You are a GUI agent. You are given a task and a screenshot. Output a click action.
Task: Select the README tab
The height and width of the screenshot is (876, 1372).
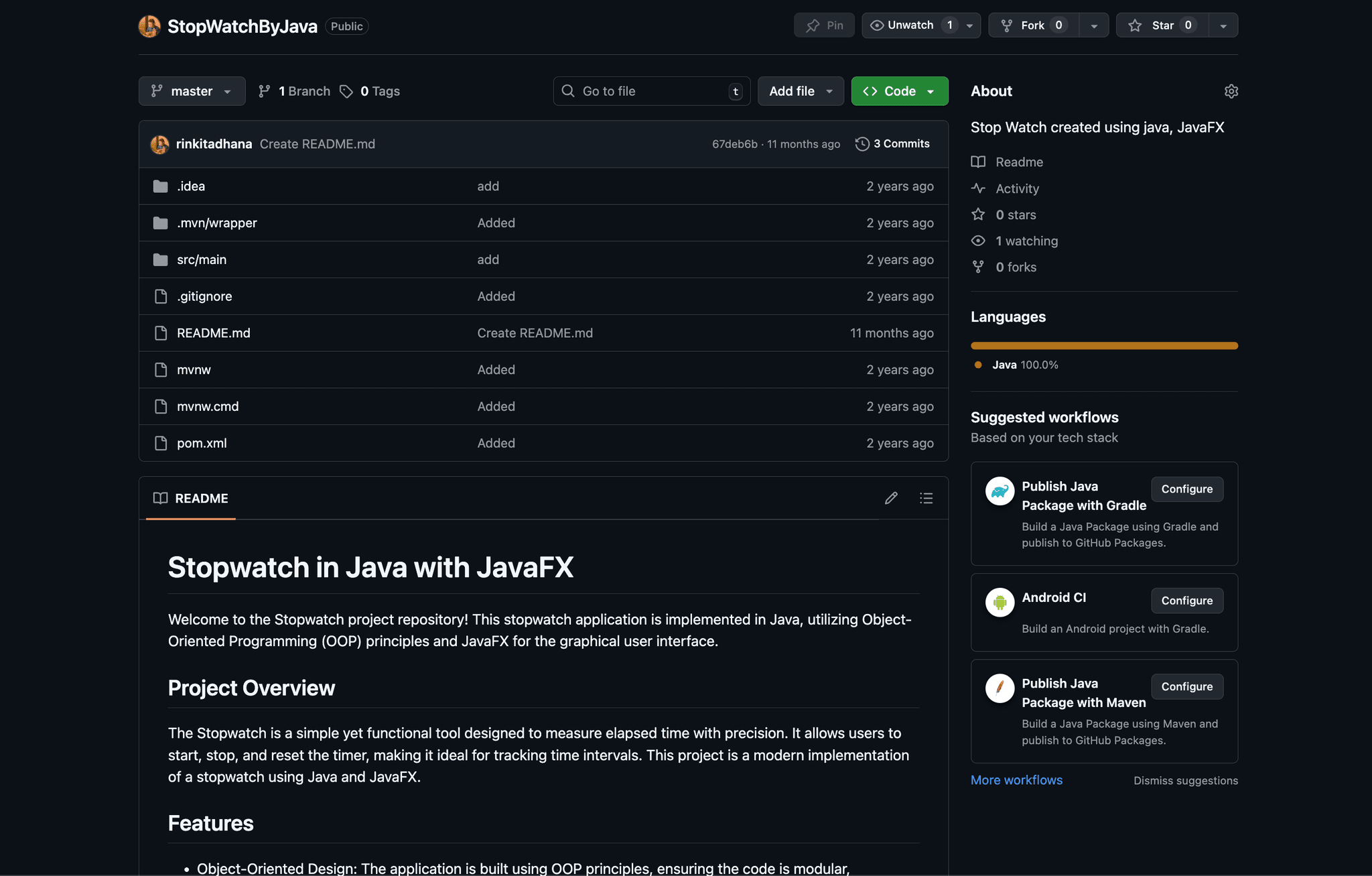pyautogui.click(x=191, y=498)
